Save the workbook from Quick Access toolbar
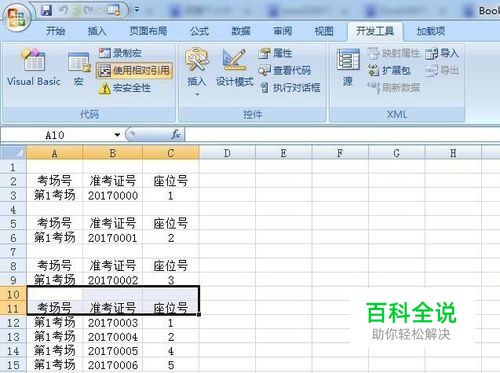The width and height of the screenshot is (500, 373). coord(46,10)
